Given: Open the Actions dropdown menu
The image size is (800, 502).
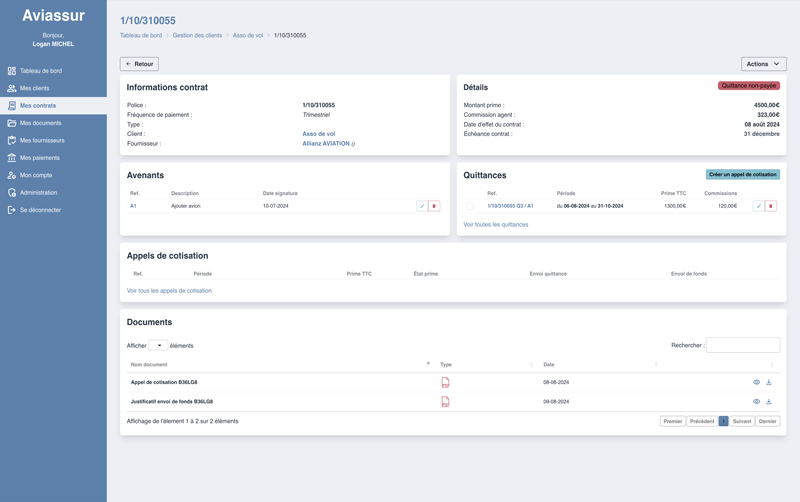Looking at the screenshot, I should (763, 64).
